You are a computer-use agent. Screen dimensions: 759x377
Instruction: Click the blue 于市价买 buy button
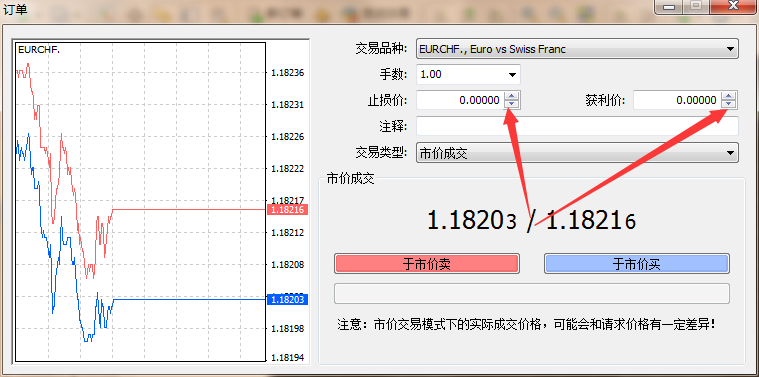pyautogui.click(x=637, y=264)
